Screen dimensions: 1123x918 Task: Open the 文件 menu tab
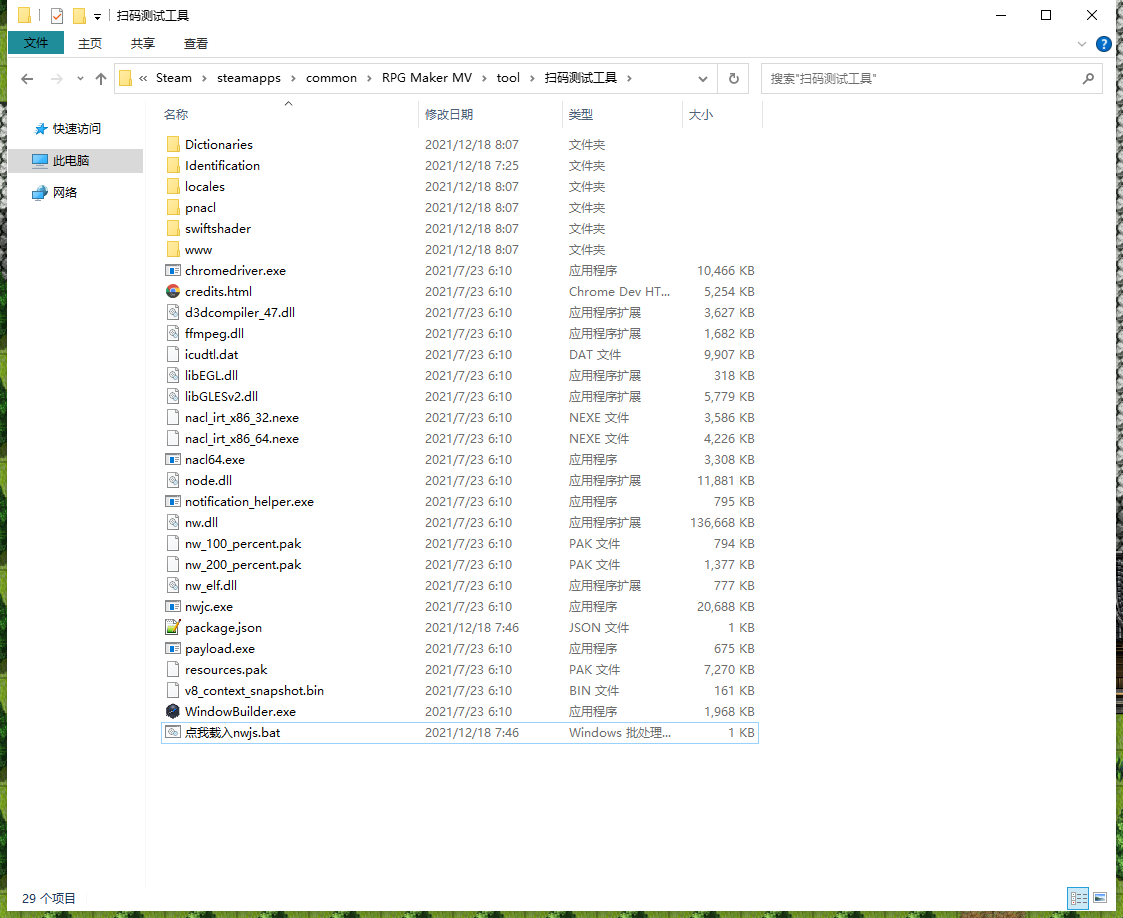(36, 43)
